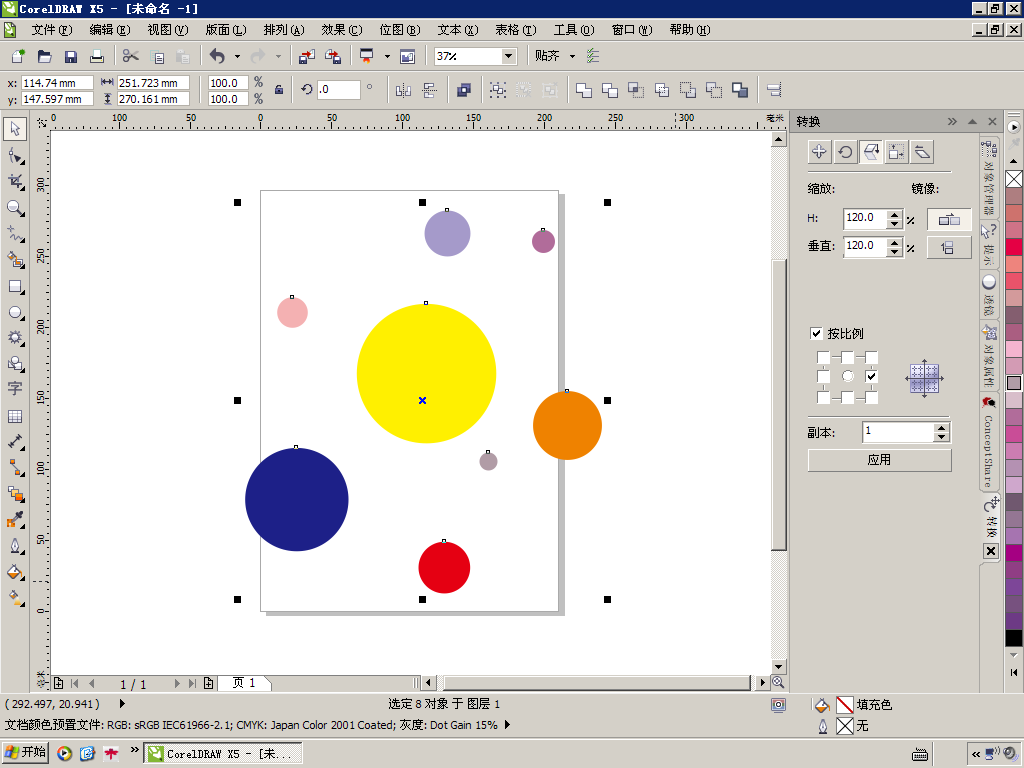The height and width of the screenshot is (768, 1024).
Task: Click the Save icon in the toolbar
Action: click(71, 56)
